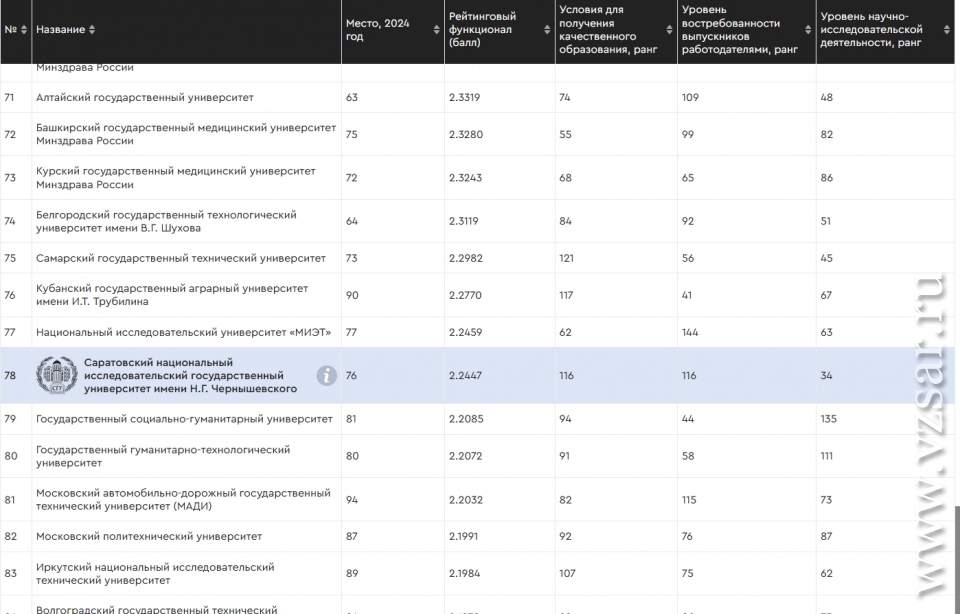Select Московский автомобильно-дорожный университет (МАДИ) name

pos(183,500)
